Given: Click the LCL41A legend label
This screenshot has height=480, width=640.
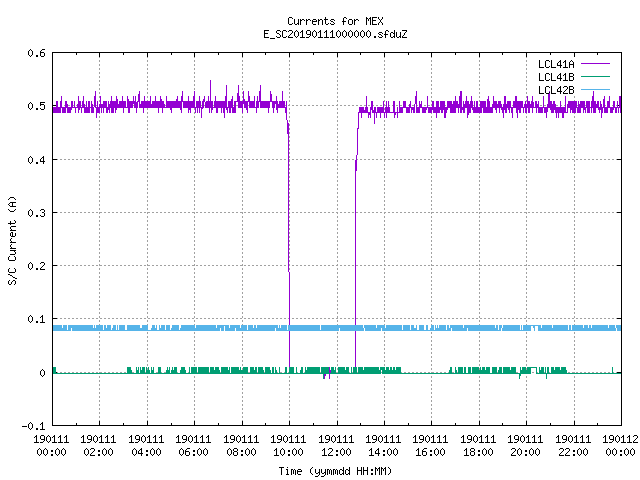Looking at the screenshot, I should click(x=556, y=64).
